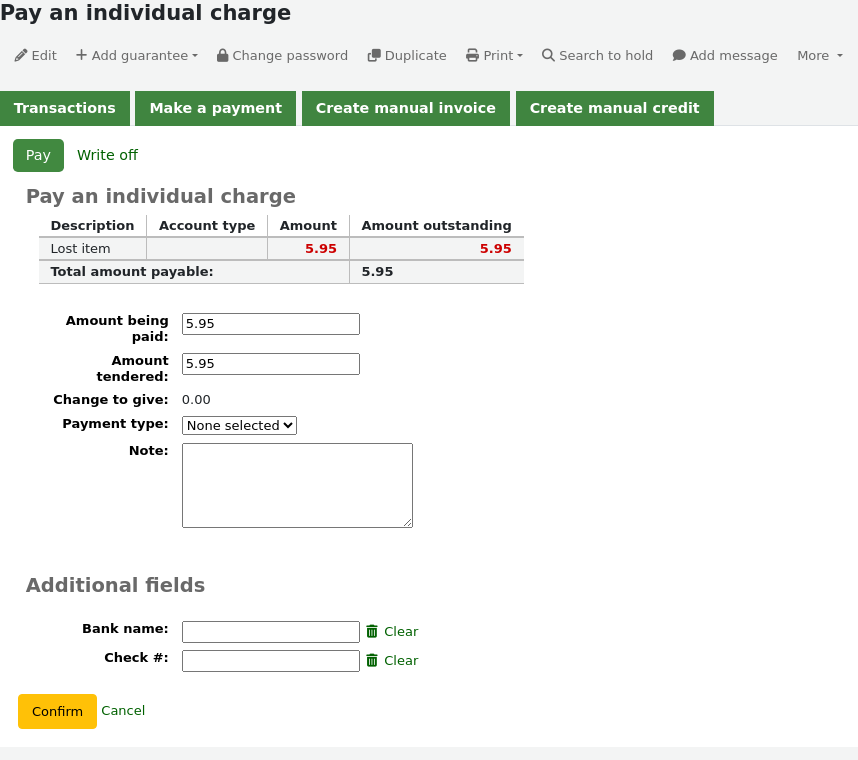Click the Change to give 0.00 value
Image resolution: width=858 pixels, height=760 pixels.
(x=196, y=399)
